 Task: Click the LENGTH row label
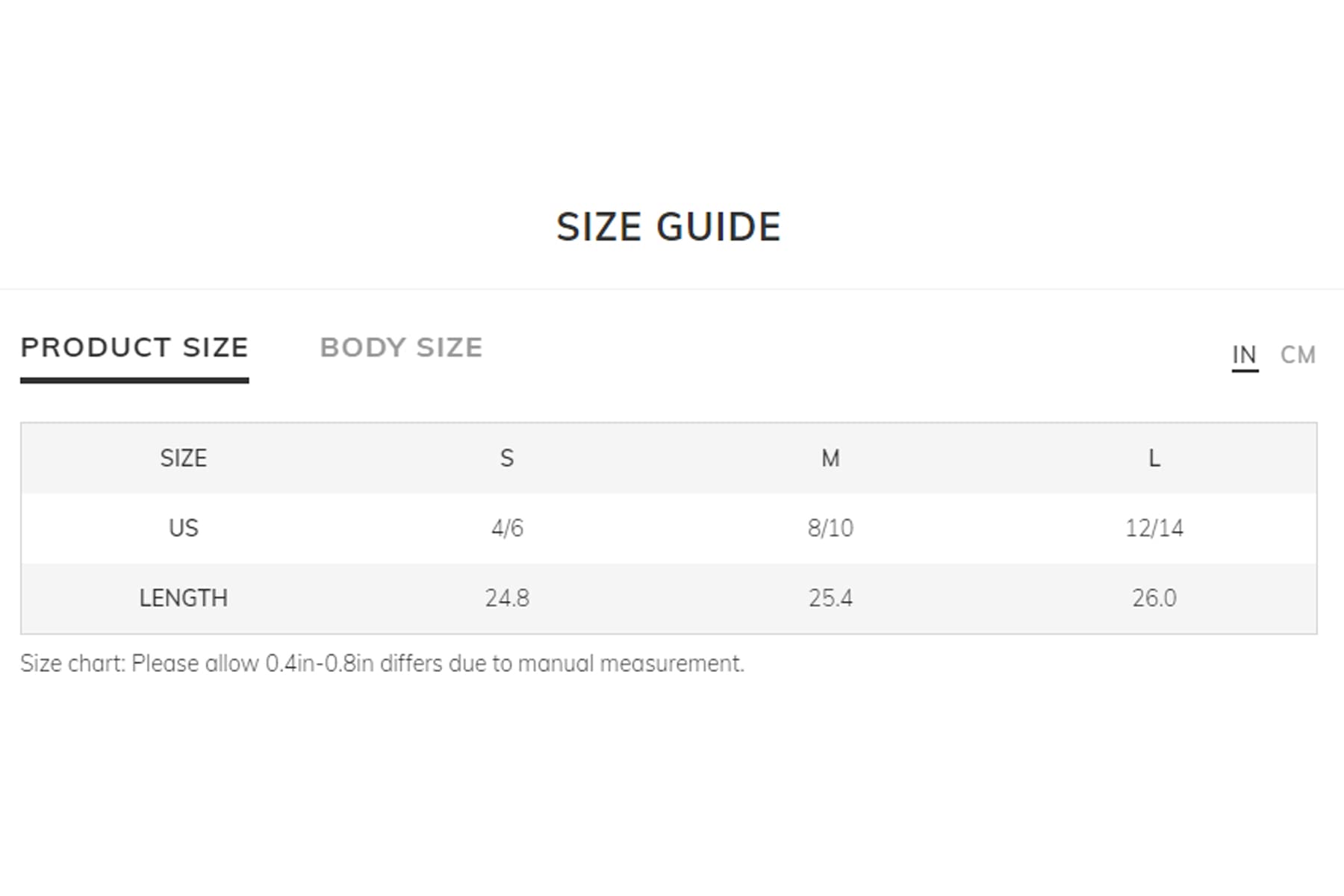click(x=184, y=598)
